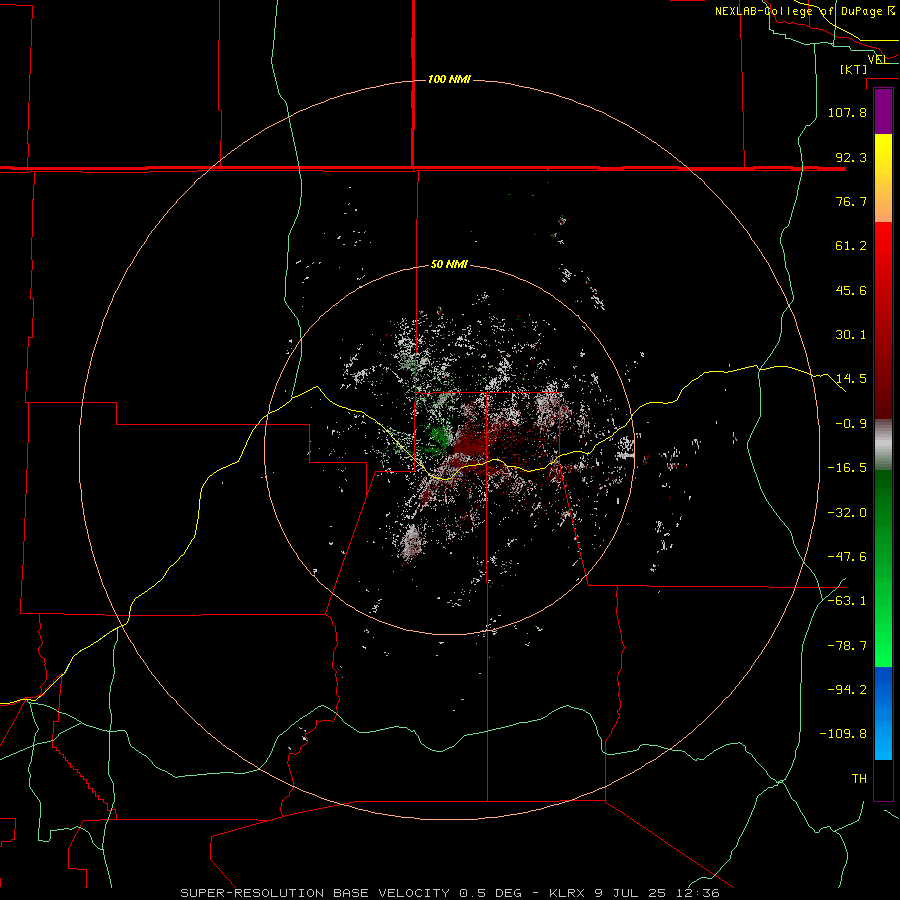This screenshot has height=900, width=900.
Task: Click the 100 NMI range ring label
Action: click(449, 79)
